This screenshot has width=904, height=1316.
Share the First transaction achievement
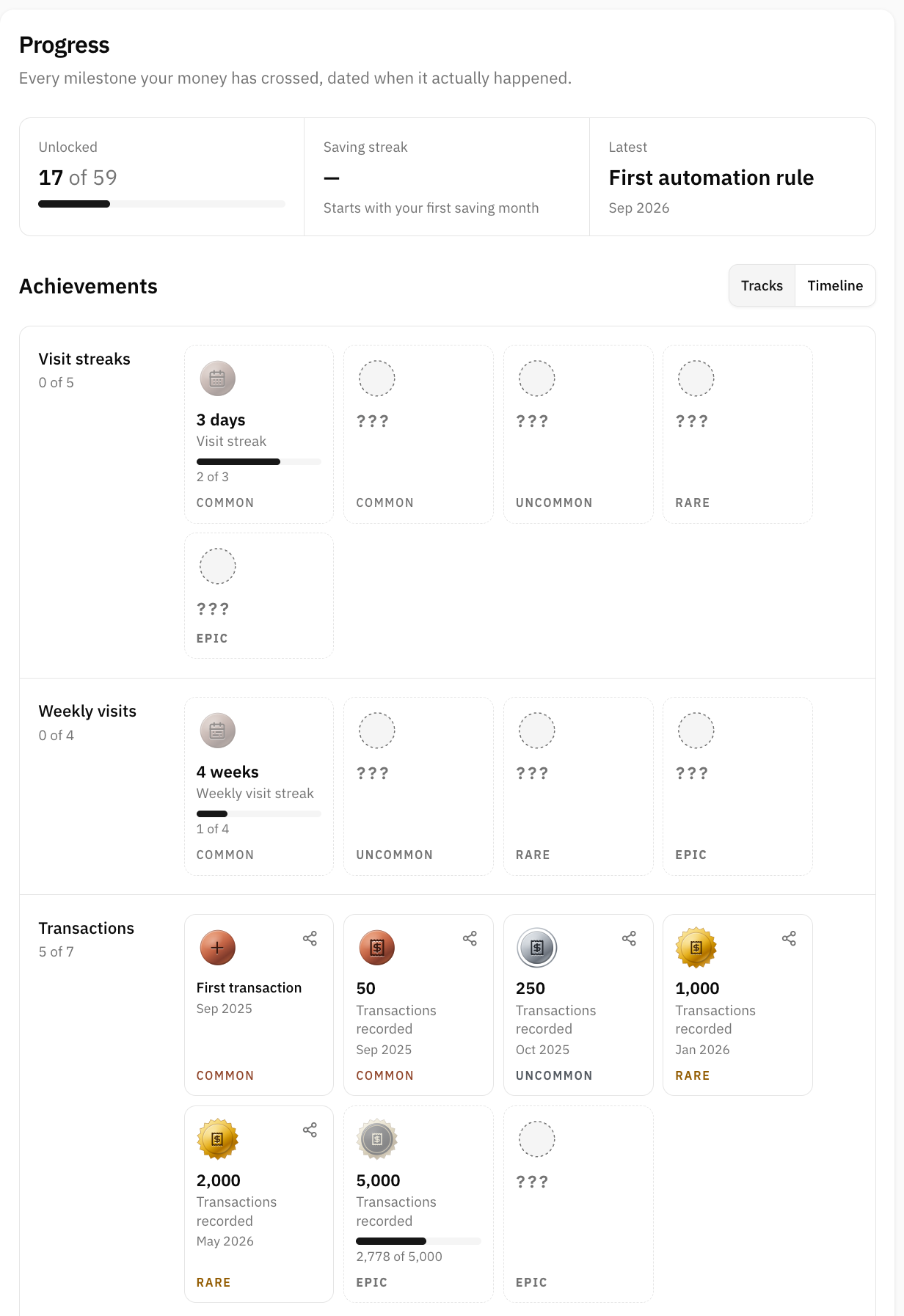[x=310, y=938]
